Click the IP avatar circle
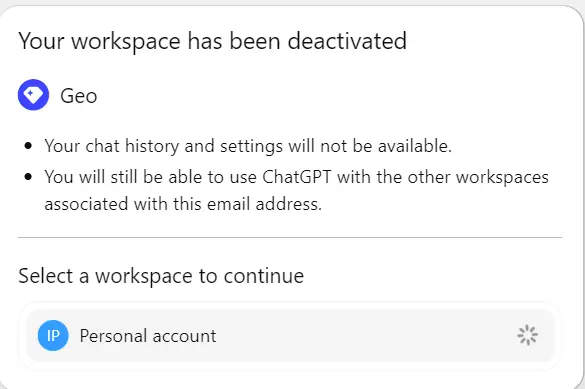Image resolution: width=585 pixels, height=389 pixels. [x=53, y=336]
